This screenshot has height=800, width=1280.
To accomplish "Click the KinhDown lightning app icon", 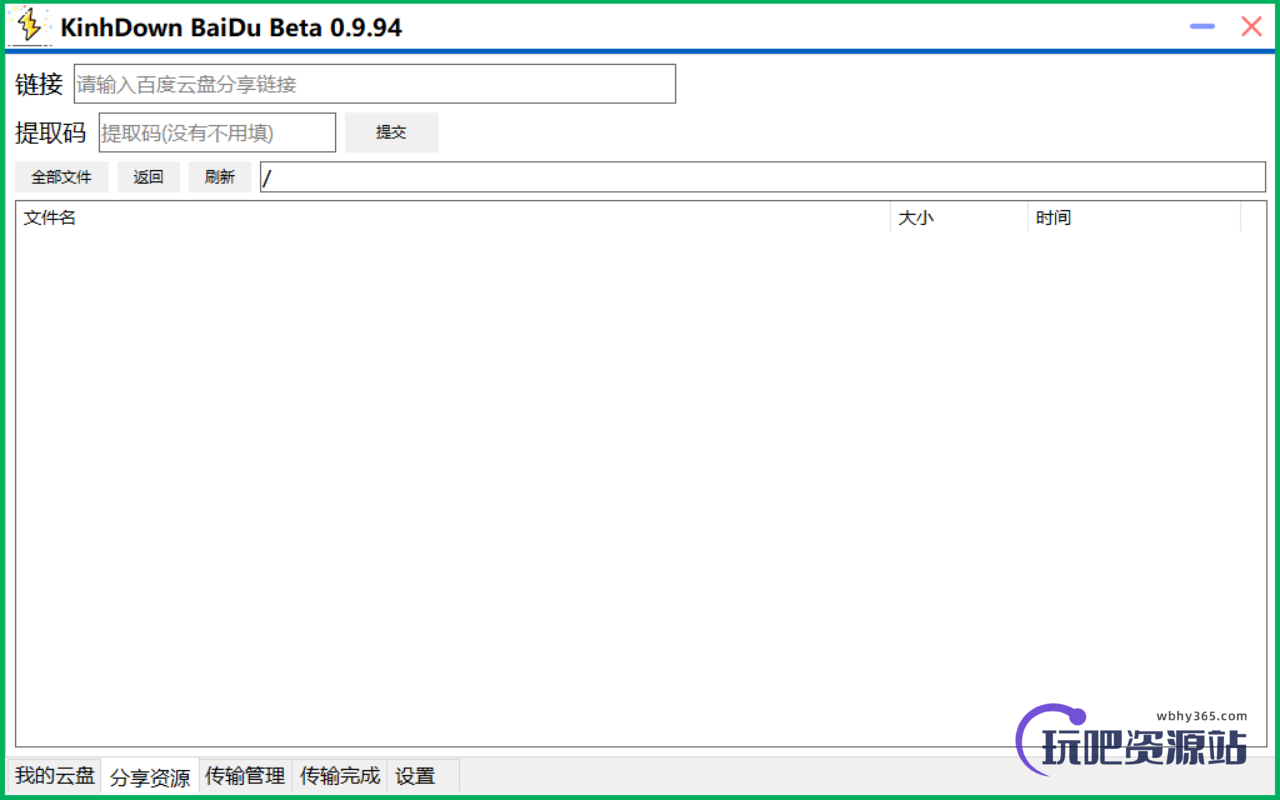I will 29,26.
